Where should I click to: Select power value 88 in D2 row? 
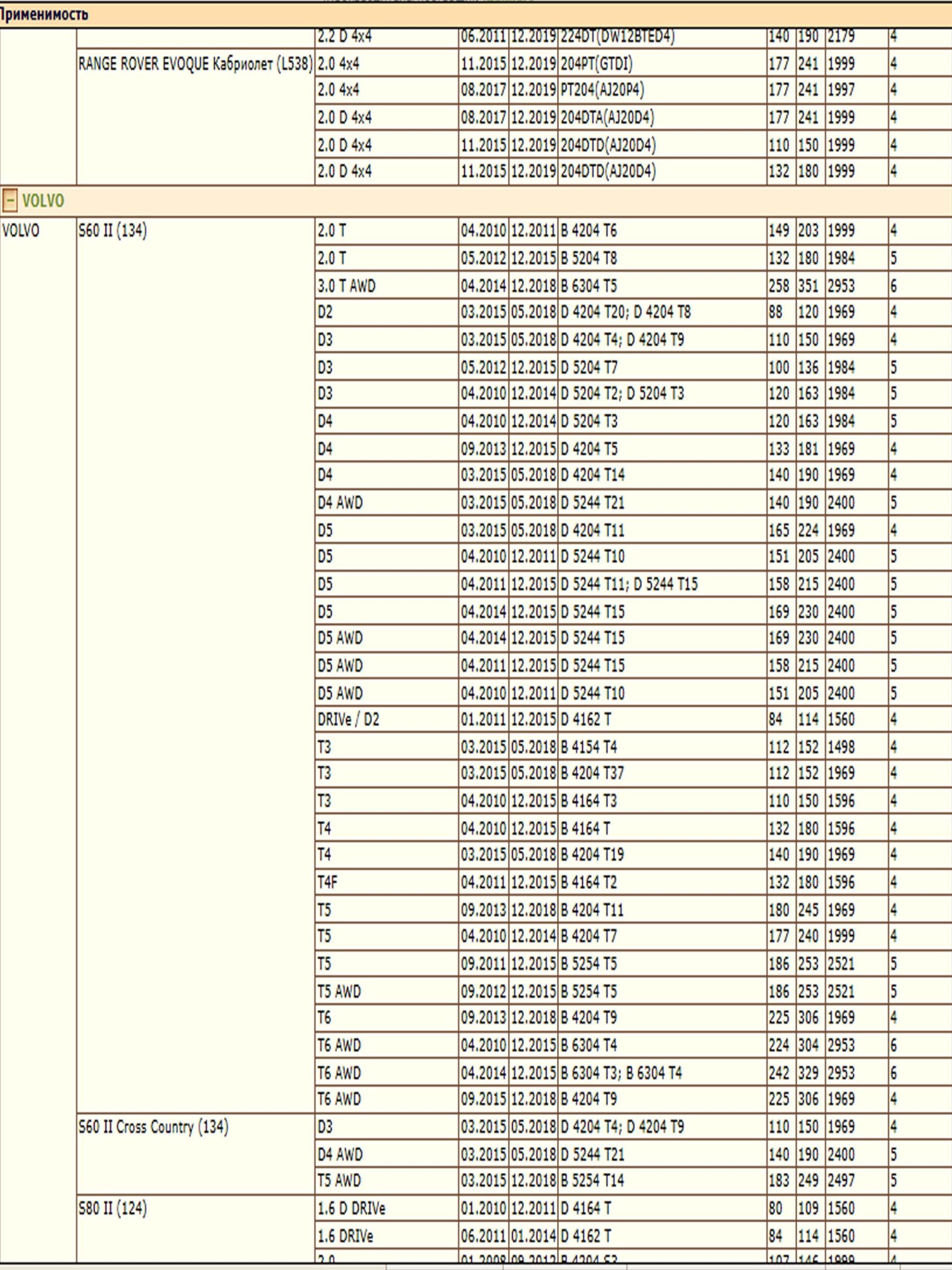(776, 313)
